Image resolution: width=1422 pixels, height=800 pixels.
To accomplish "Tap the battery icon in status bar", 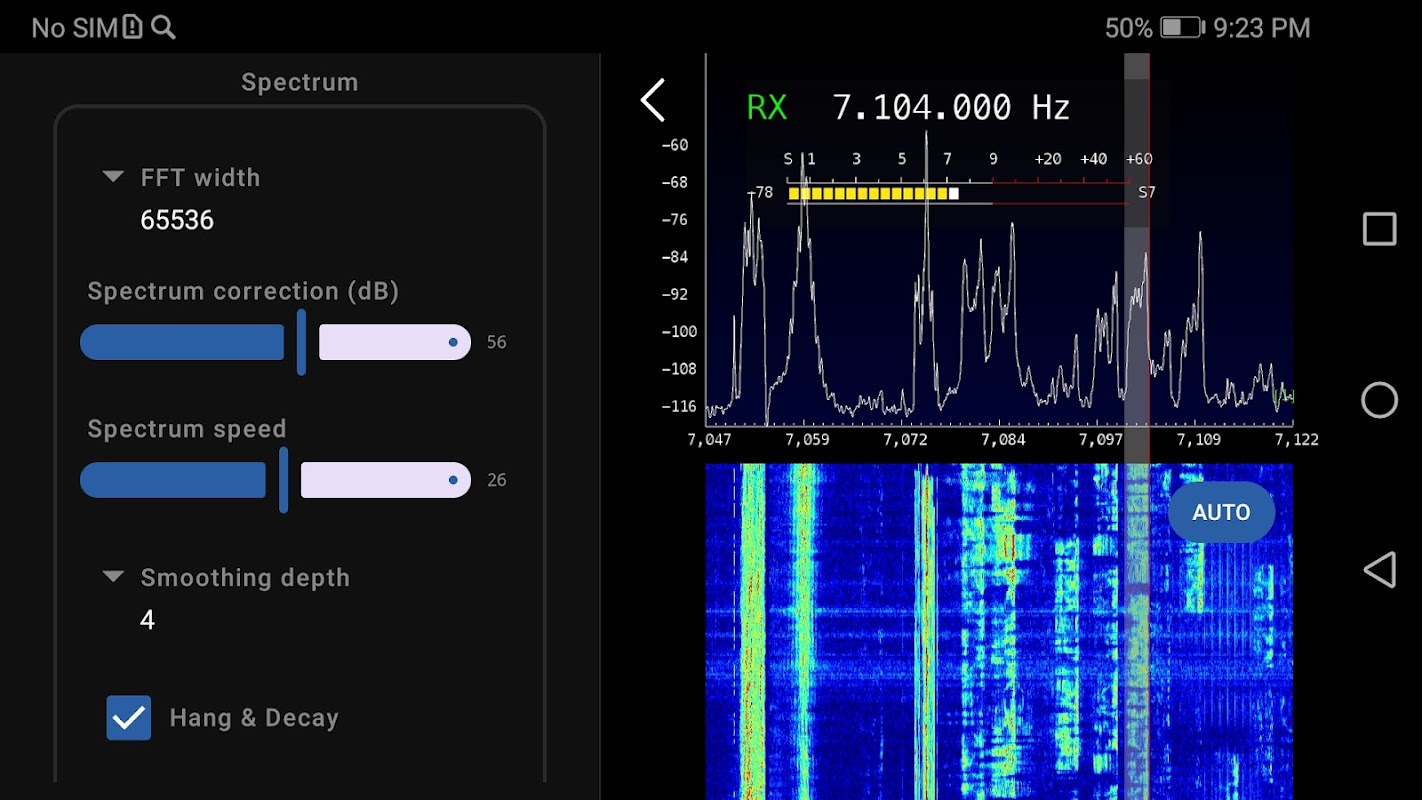I will click(x=1183, y=28).
